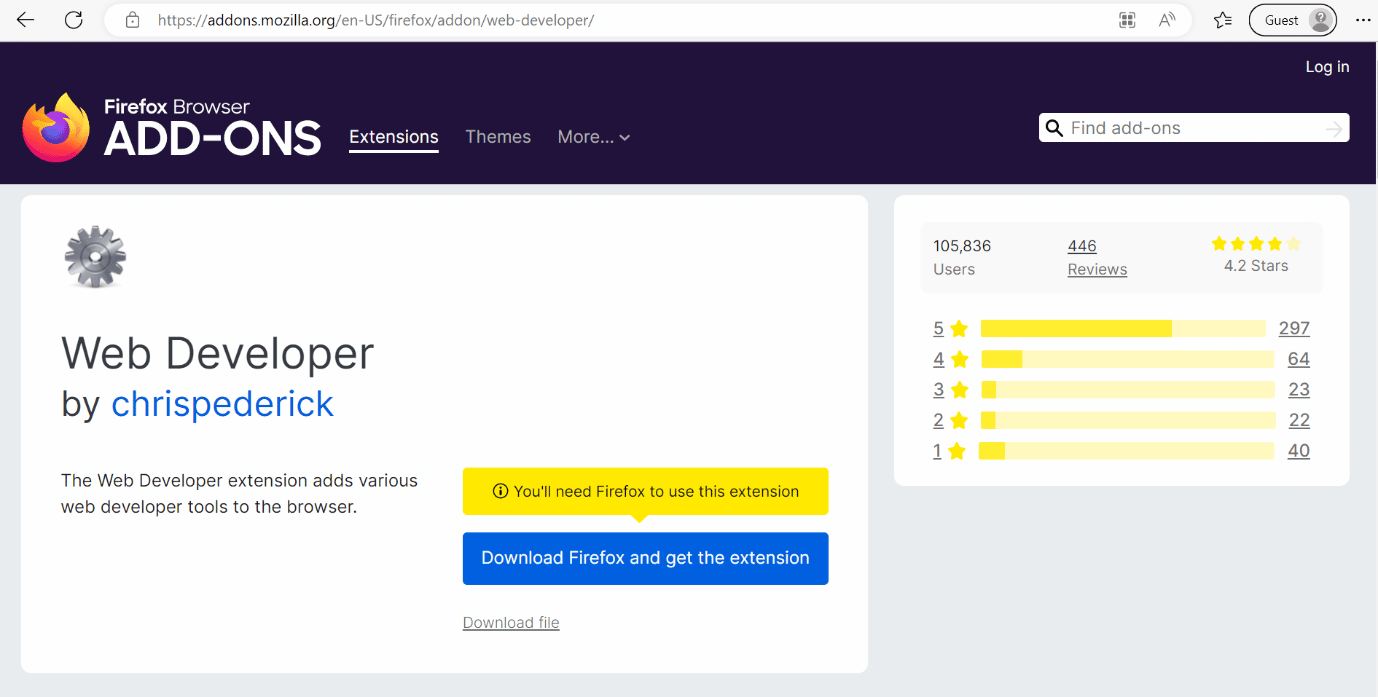Screen dimensions: 1378x697
Task: Click the Web Developer title text
Action: pyautogui.click(x=217, y=353)
